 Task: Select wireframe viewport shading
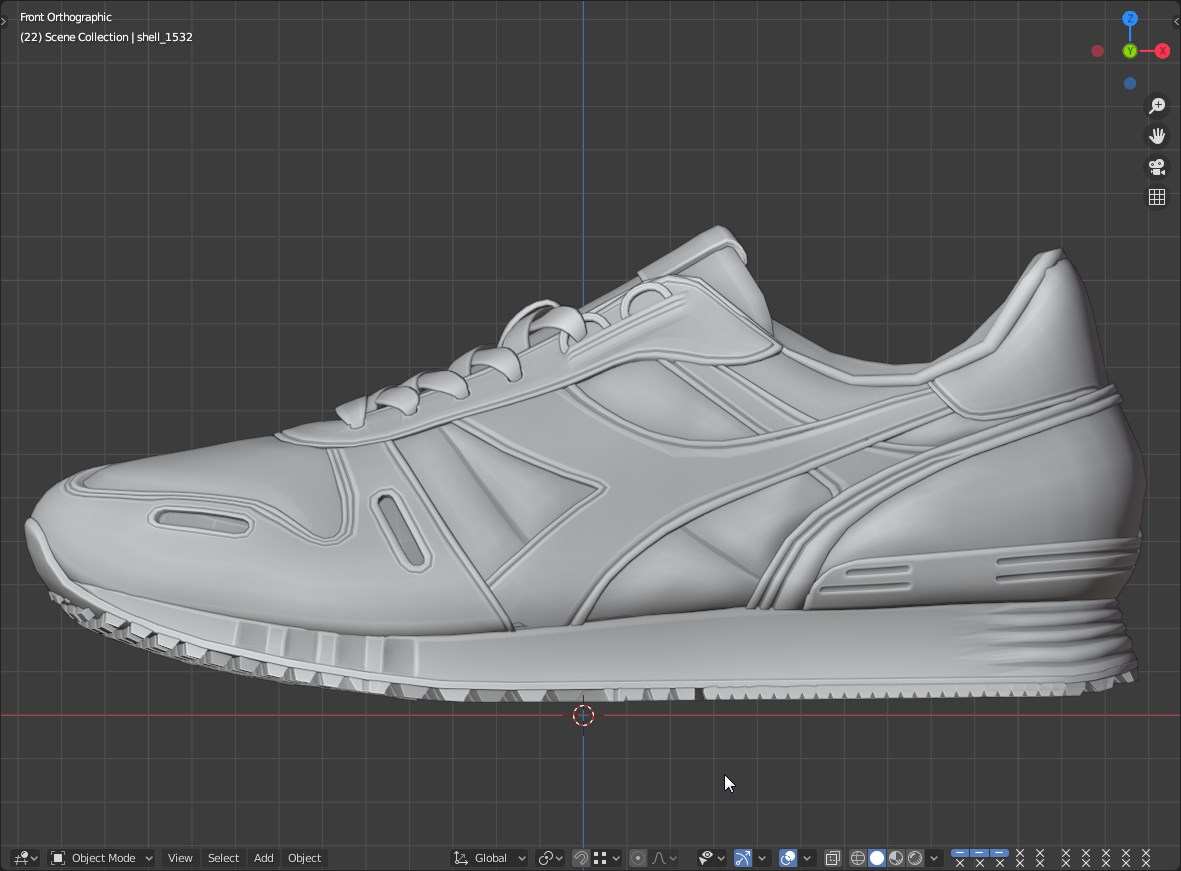pos(858,858)
